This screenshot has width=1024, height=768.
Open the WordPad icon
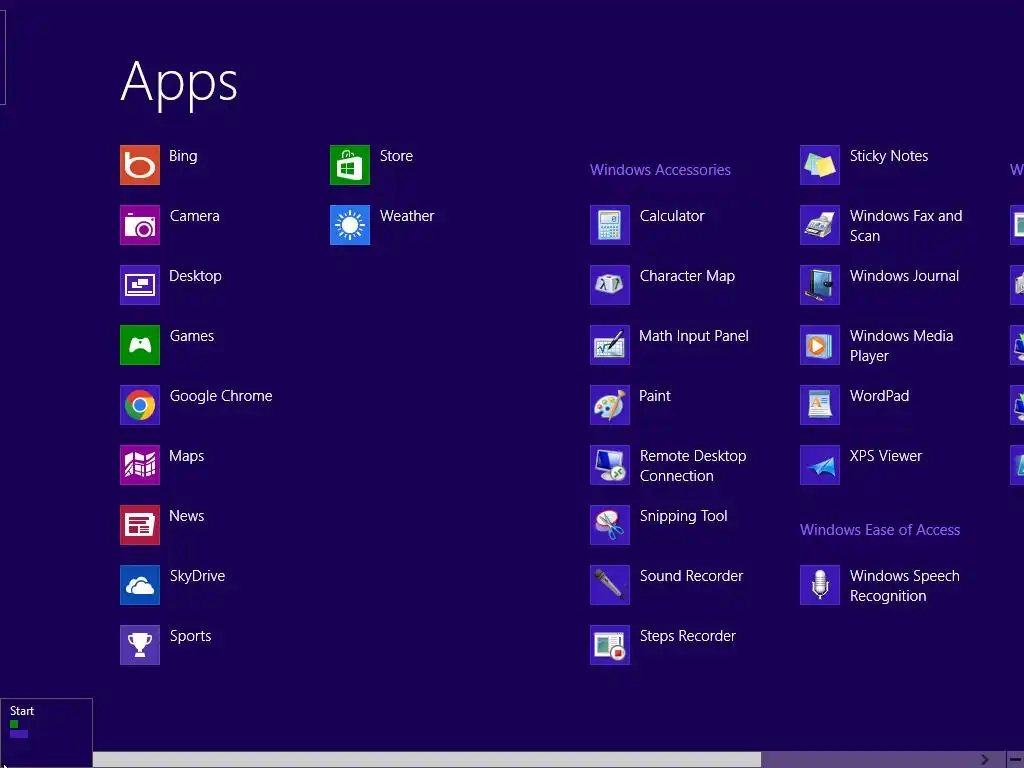(x=820, y=405)
